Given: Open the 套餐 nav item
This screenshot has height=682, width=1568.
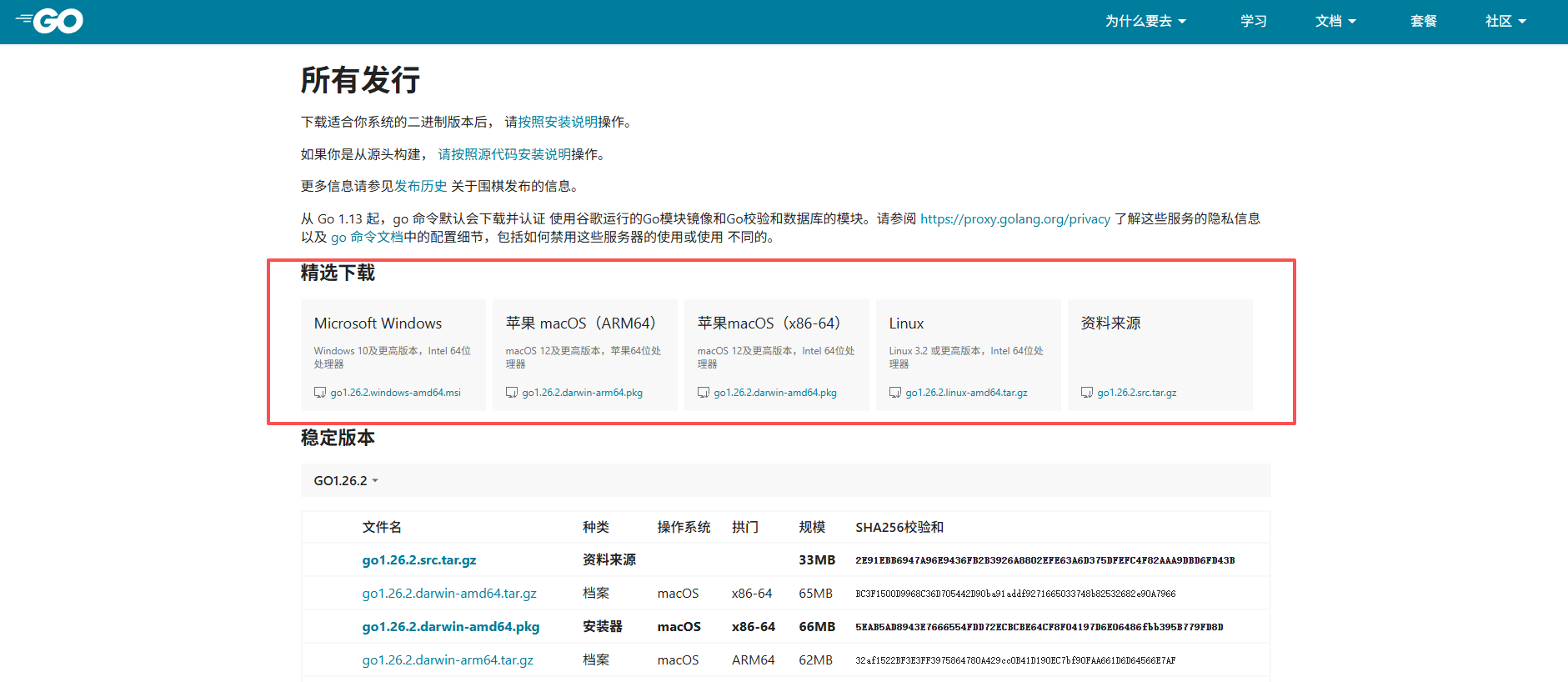Looking at the screenshot, I should pos(1424,21).
